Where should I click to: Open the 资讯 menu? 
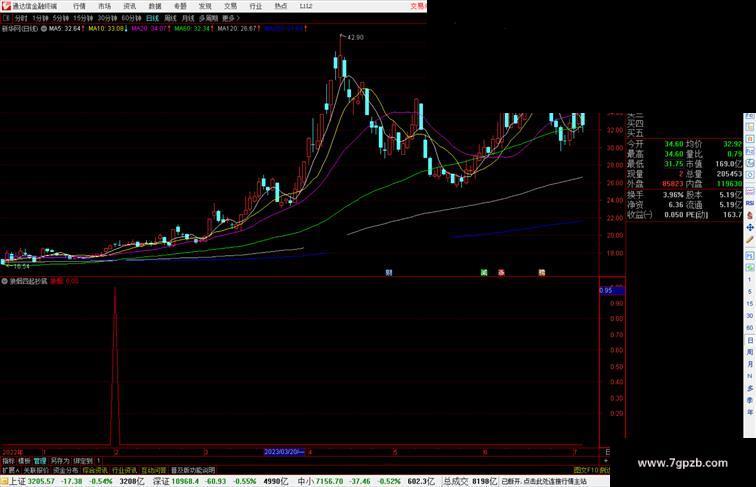click(x=129, y=6)
